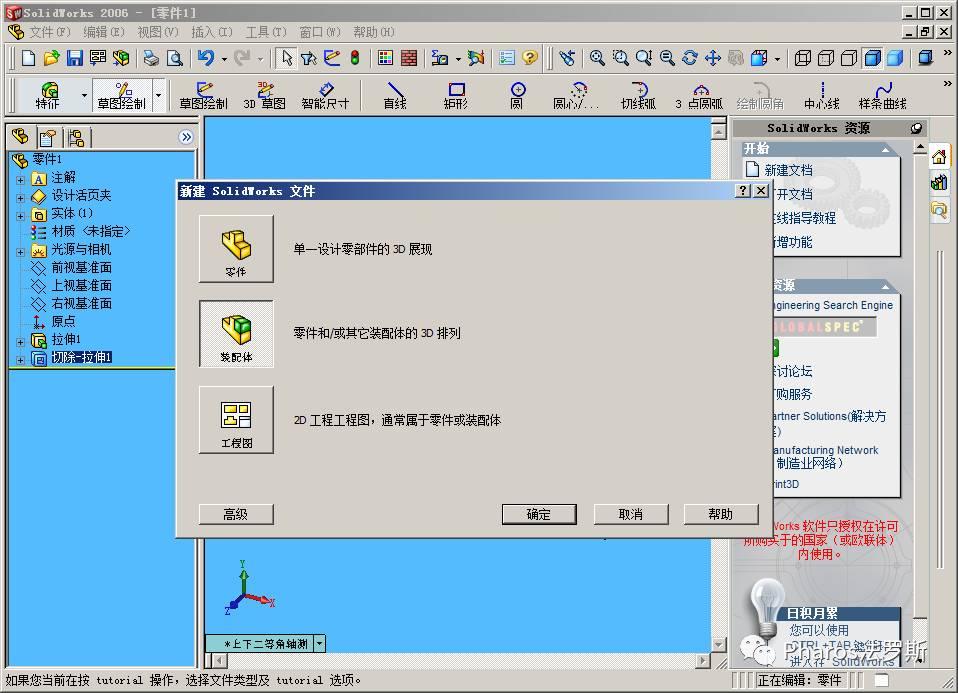Open the 工具 menu
Image resolution: width=958 pixels, height=693 pixels.
(x=264, y=31)
